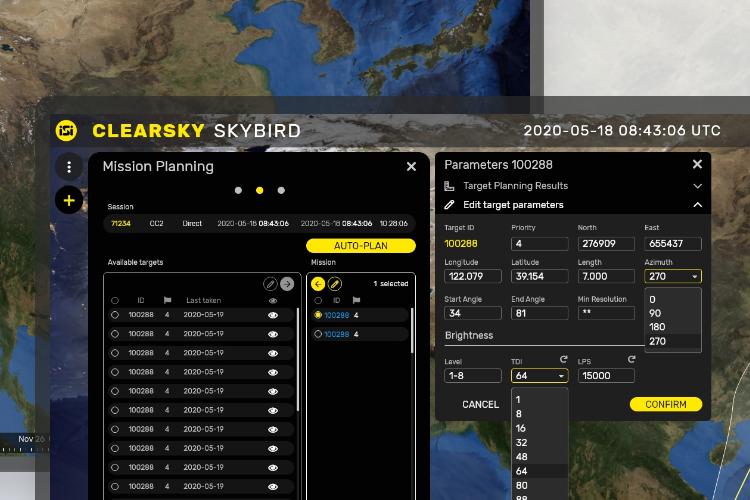Screen dimensions: 750x500
Task: Choose Azimuth option 180
Action: pyautogui.click(x=673, y=327)
